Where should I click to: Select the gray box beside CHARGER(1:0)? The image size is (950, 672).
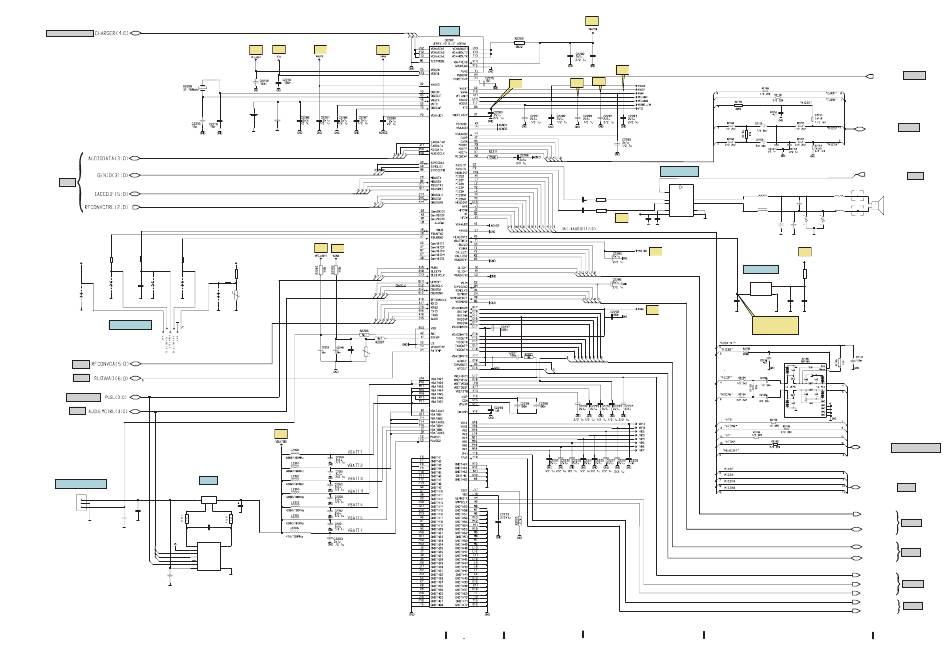tap(70, 33)
